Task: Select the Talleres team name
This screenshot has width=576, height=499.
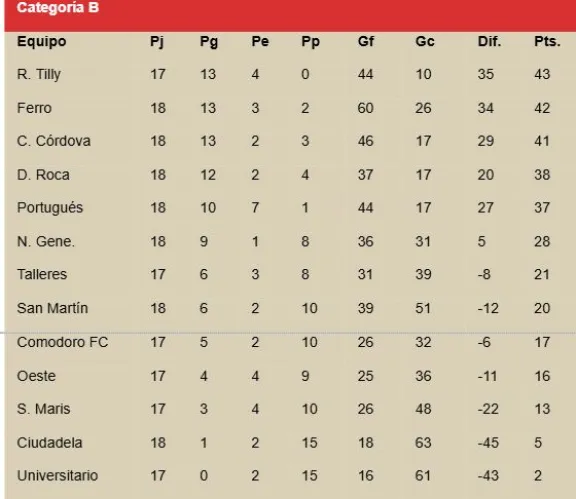Action: click(x=42, y=274)
